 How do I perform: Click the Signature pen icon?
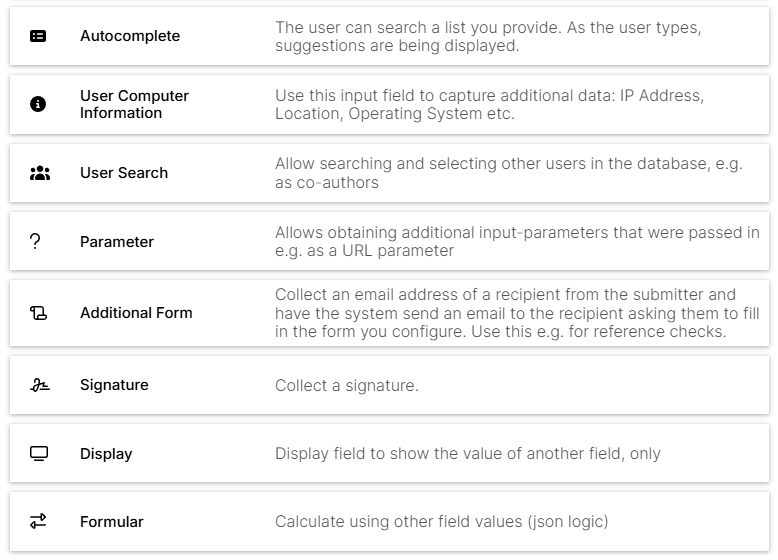40,385
